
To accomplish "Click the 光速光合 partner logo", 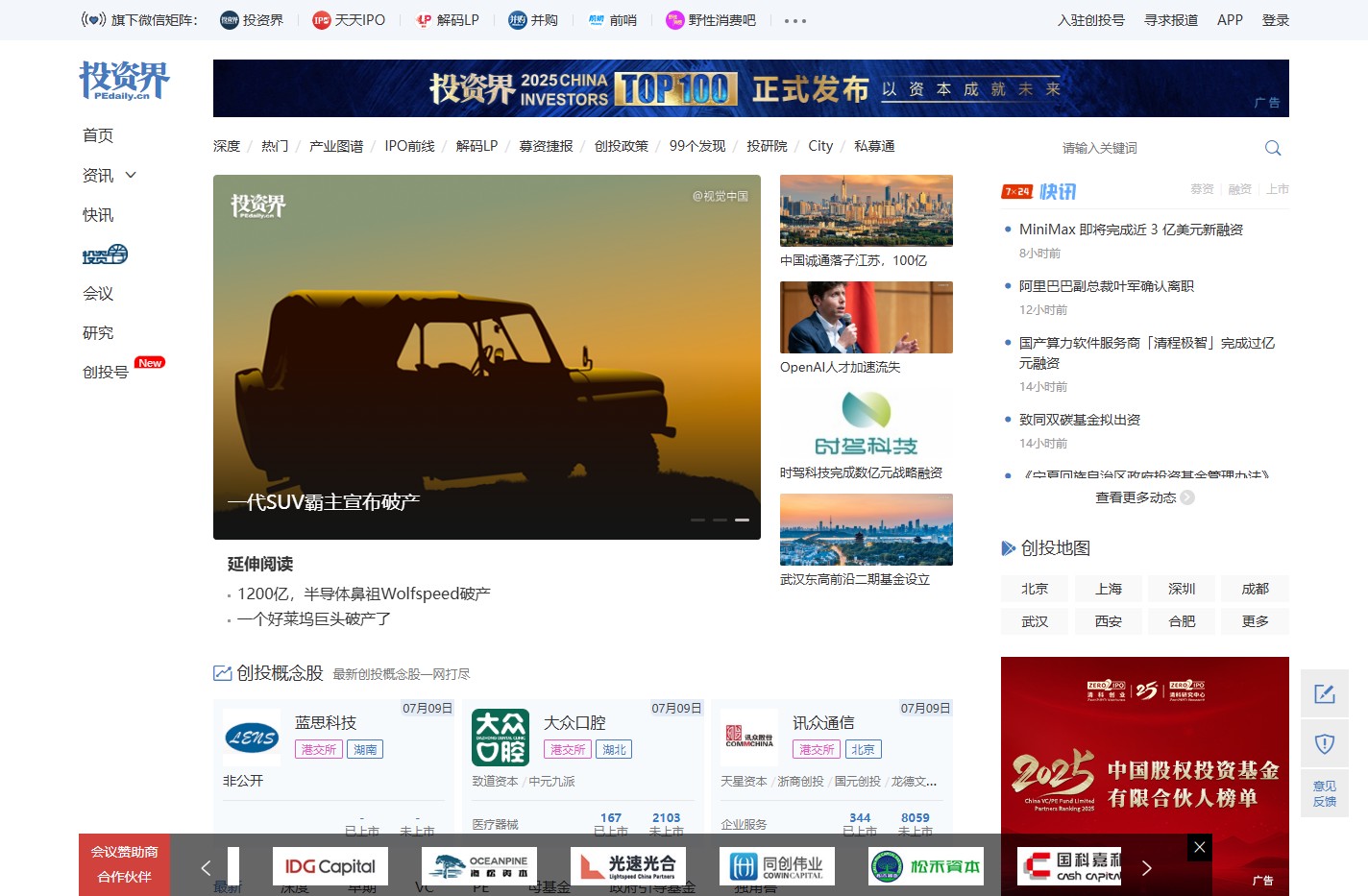I will pyautogui.click(x=628, y=866).
